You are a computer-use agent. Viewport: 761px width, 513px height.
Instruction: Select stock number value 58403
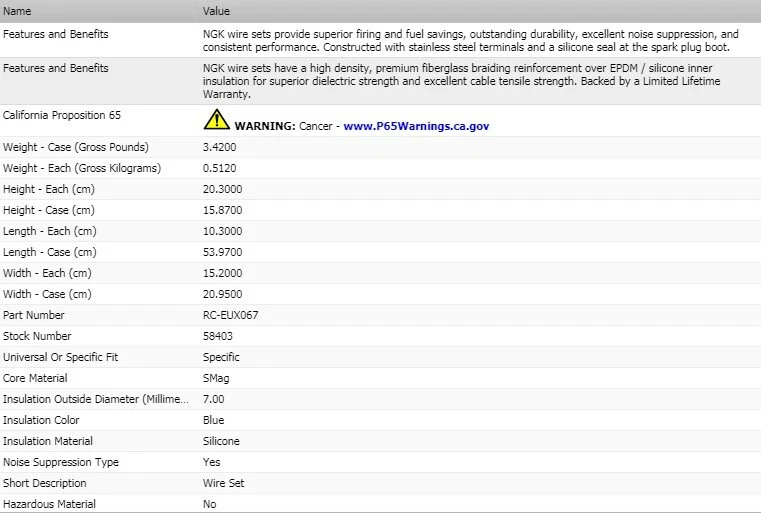click(217, 336)
